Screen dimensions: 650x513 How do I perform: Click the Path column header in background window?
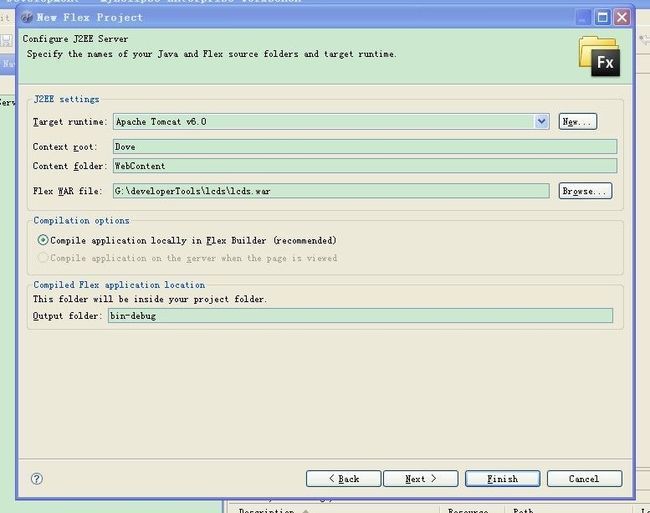[523, 511]
